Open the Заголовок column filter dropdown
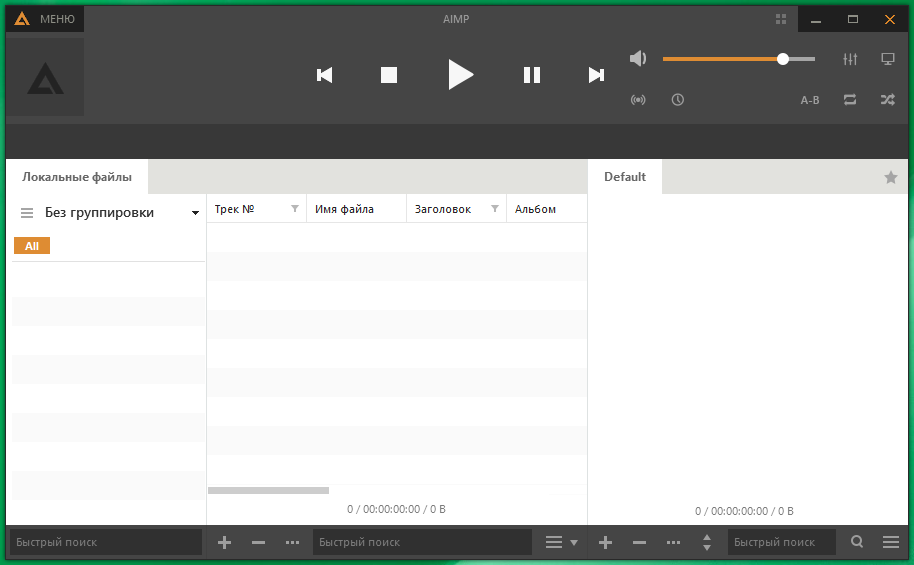 tap(495, 209)
